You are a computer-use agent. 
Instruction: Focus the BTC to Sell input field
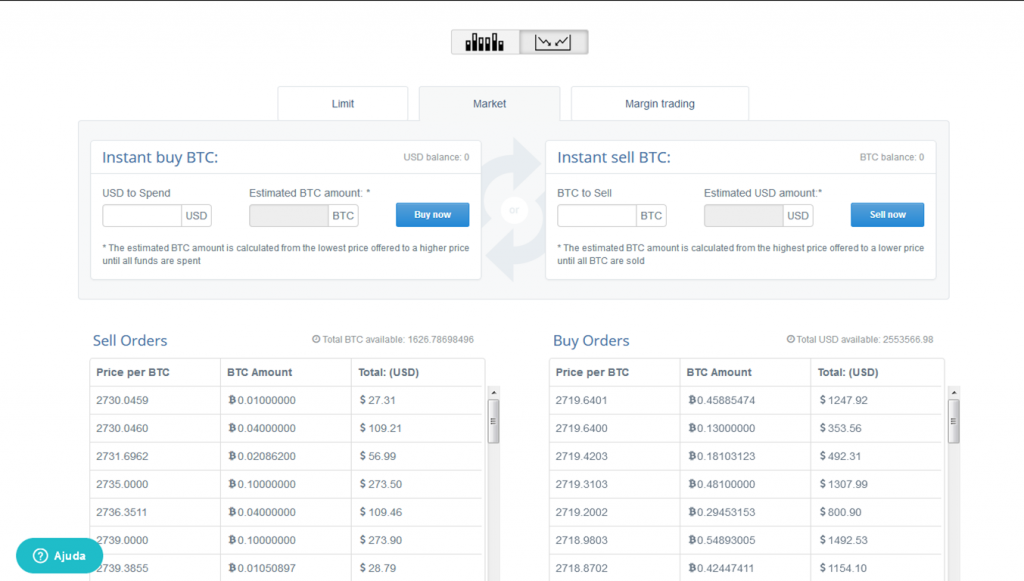click(x=597, y=215)
